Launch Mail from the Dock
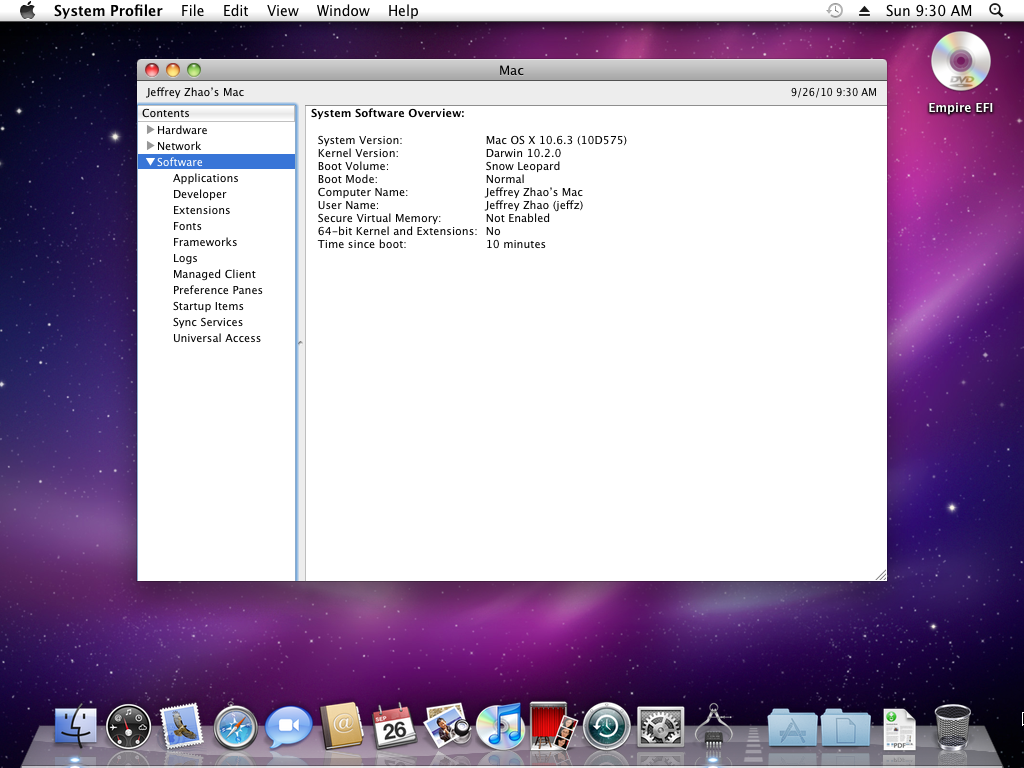The image size is (1024, 768). coord(181,726)
